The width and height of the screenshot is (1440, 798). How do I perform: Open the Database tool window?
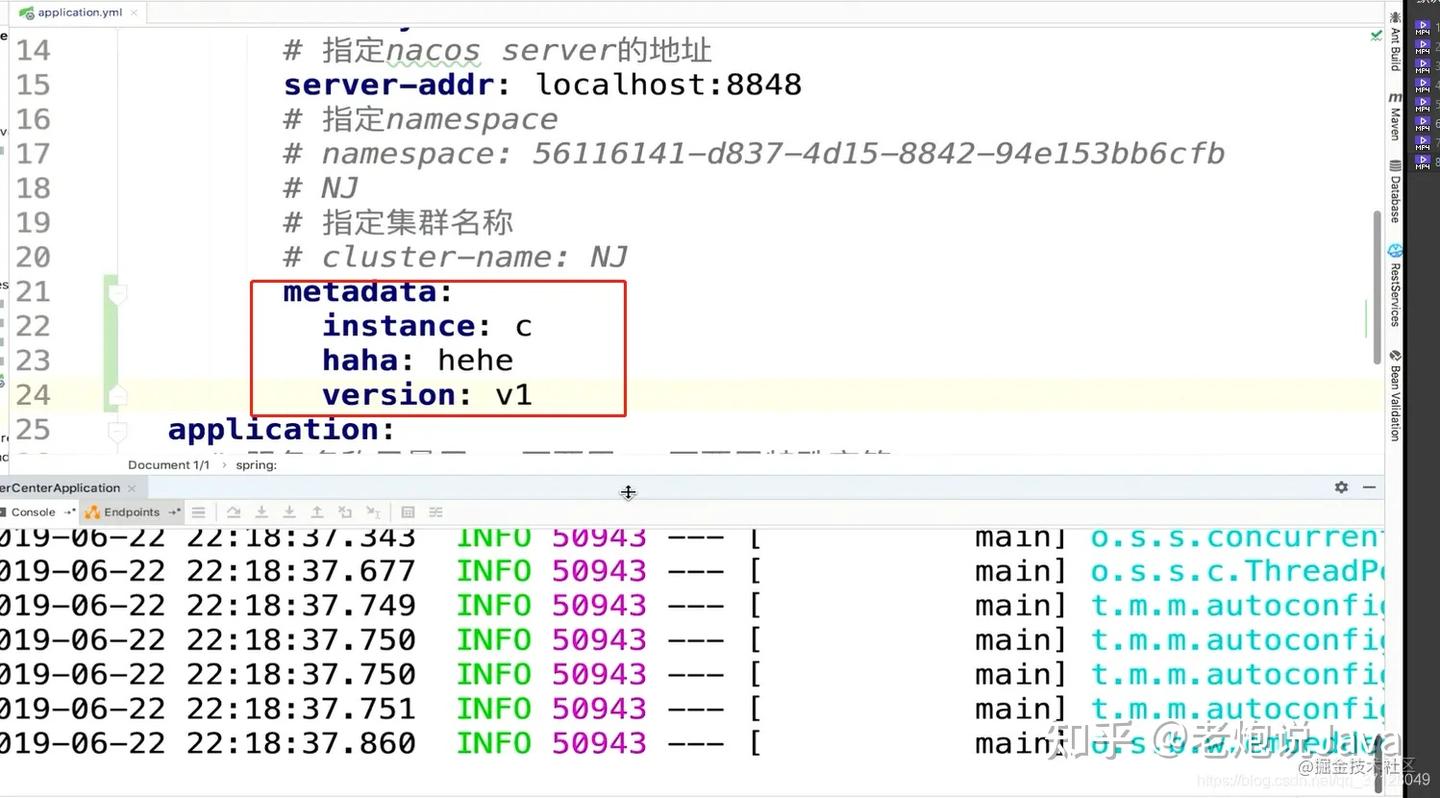click(x=1395, y=190)
